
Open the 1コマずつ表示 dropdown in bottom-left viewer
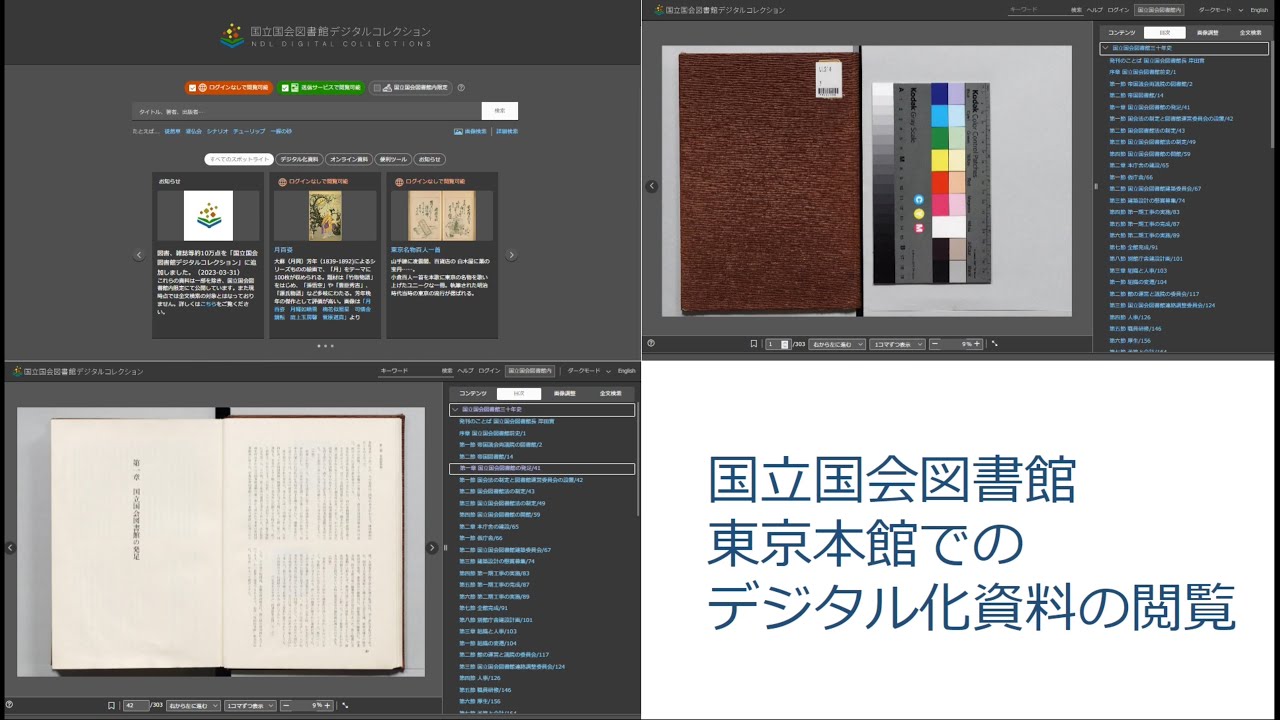click(x=250, y=705)
